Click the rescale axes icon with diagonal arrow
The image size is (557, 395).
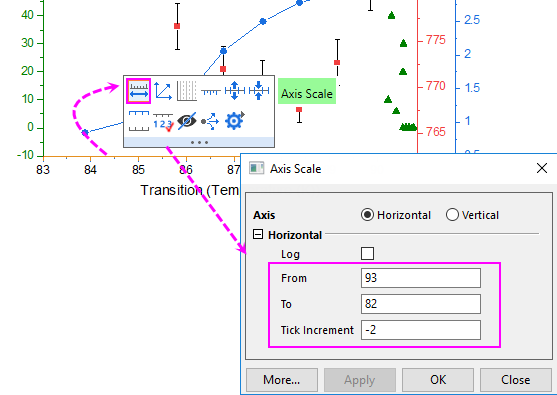point(163,91)
